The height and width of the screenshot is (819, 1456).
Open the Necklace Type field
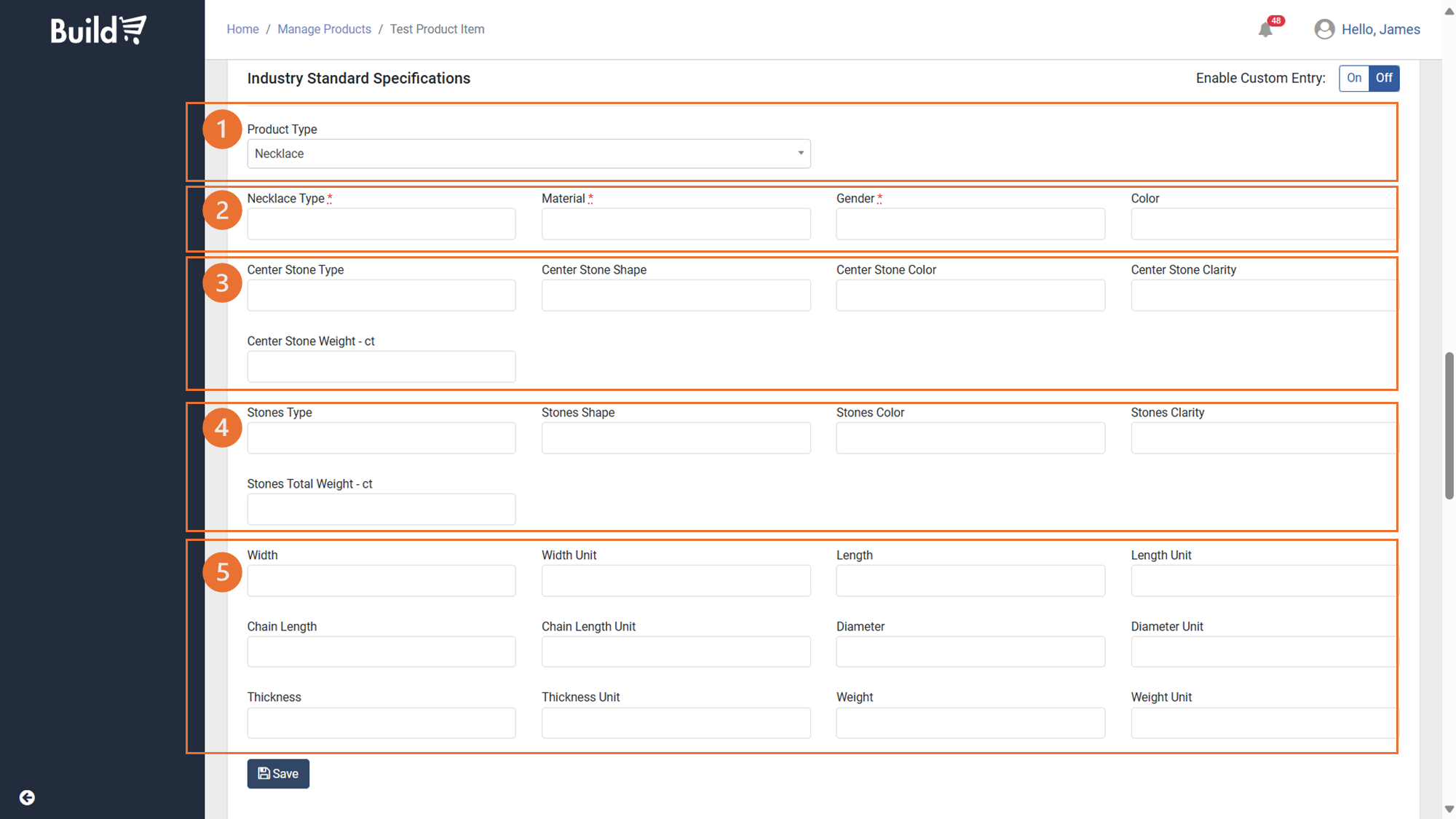point(381,224)
